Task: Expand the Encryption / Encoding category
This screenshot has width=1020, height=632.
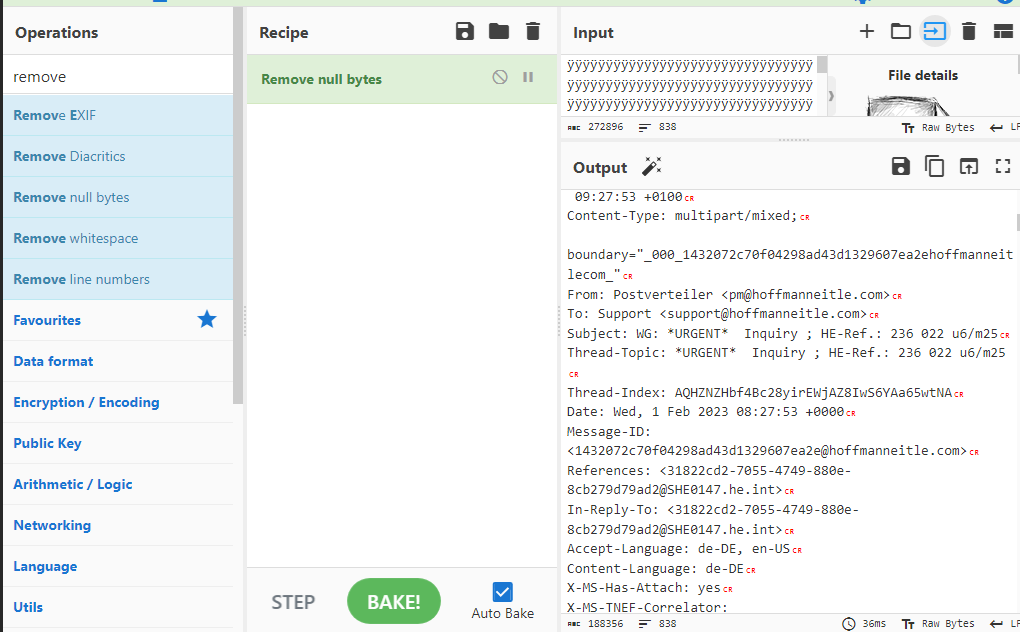Action: [x=86, y=402]
